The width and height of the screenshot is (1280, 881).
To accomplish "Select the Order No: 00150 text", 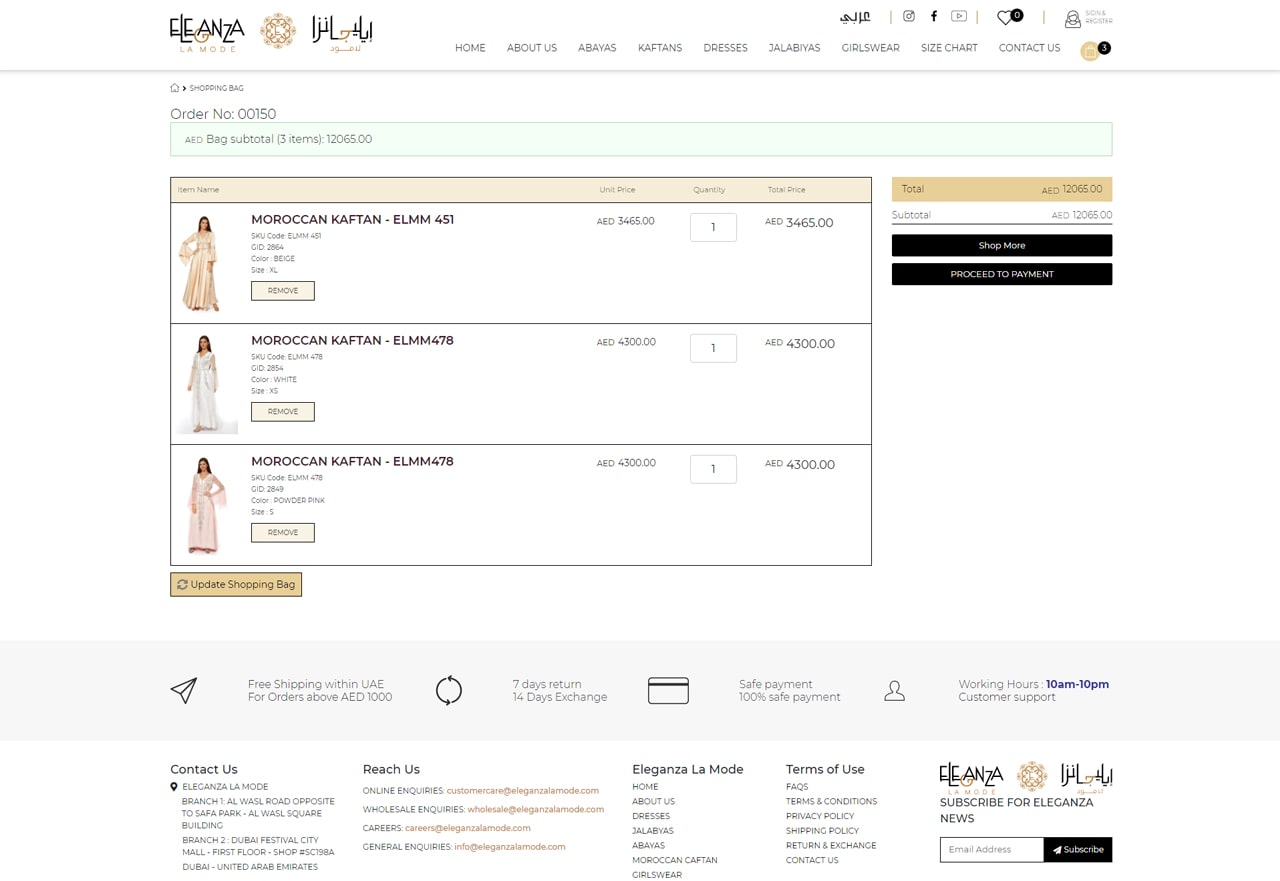I will coord(223,114).
